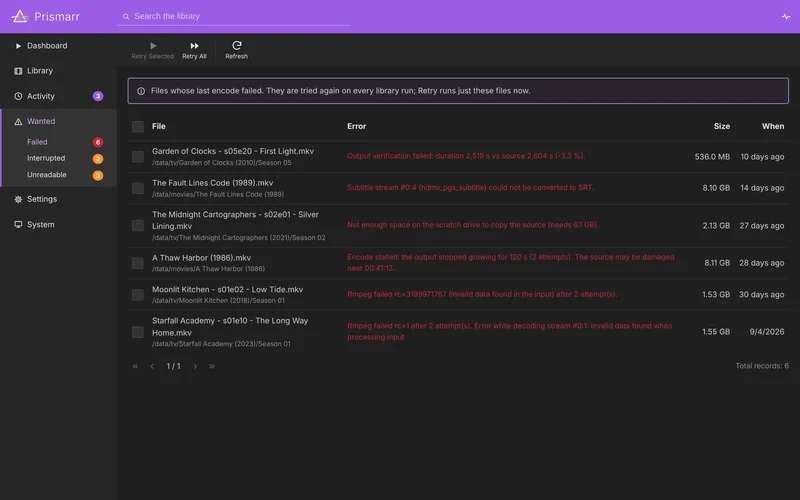The image size is (800, 500).
Task: Click the Retry Selected play icon
Action: coord(153,45)
